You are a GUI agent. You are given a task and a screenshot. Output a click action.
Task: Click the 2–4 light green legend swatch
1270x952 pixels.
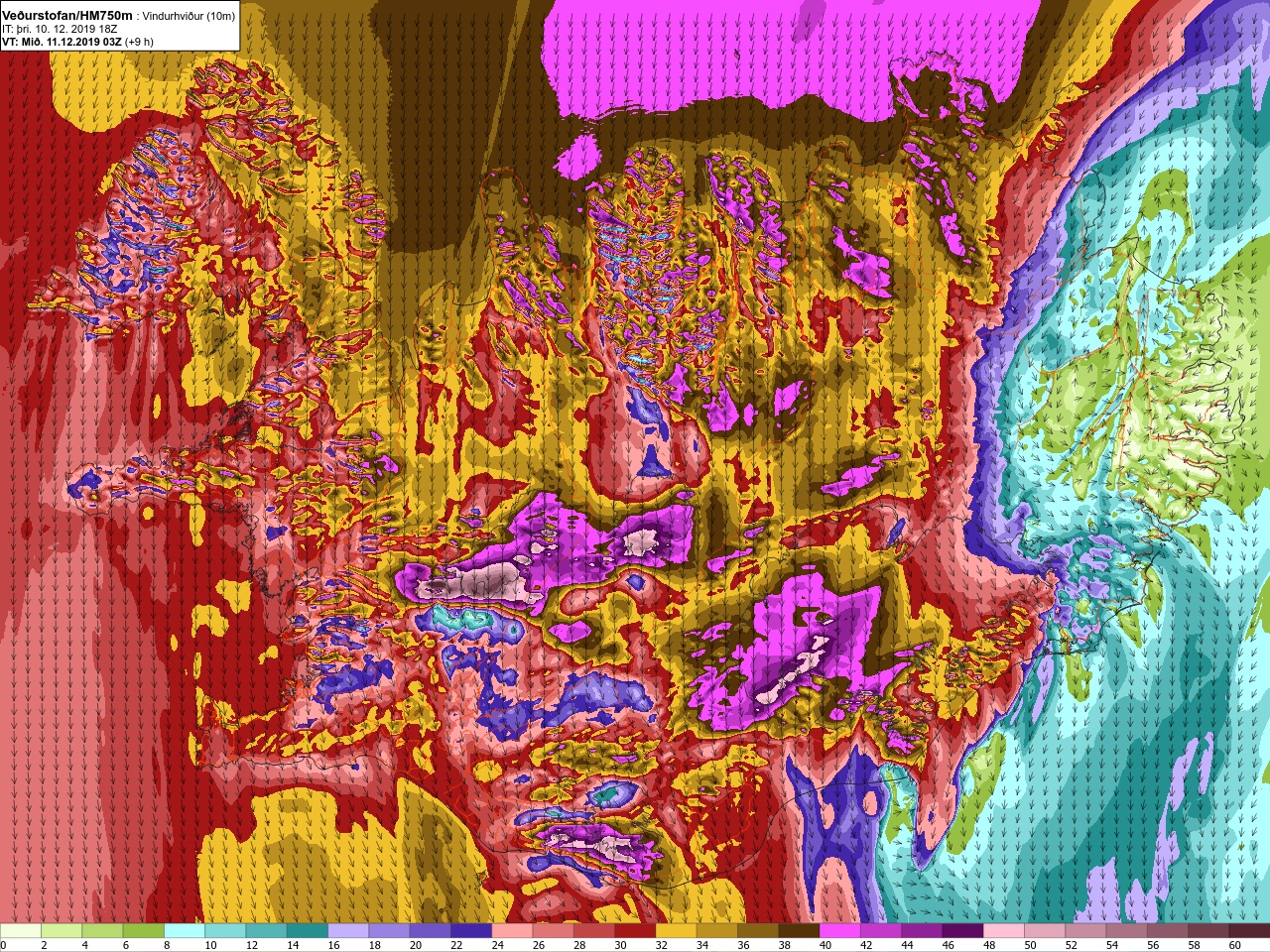click(62, 931)
